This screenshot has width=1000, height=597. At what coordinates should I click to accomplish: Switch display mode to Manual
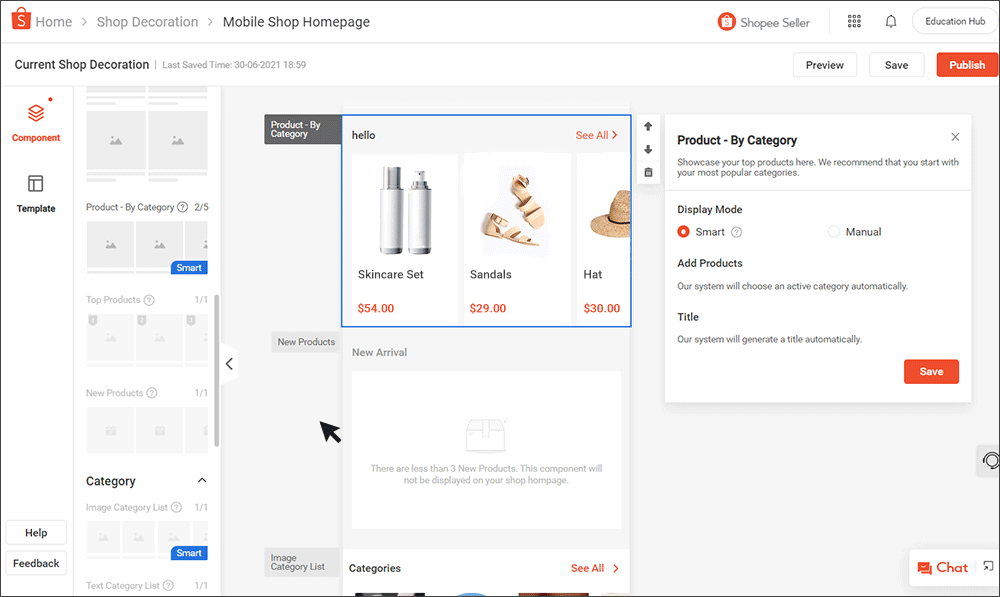833,231
